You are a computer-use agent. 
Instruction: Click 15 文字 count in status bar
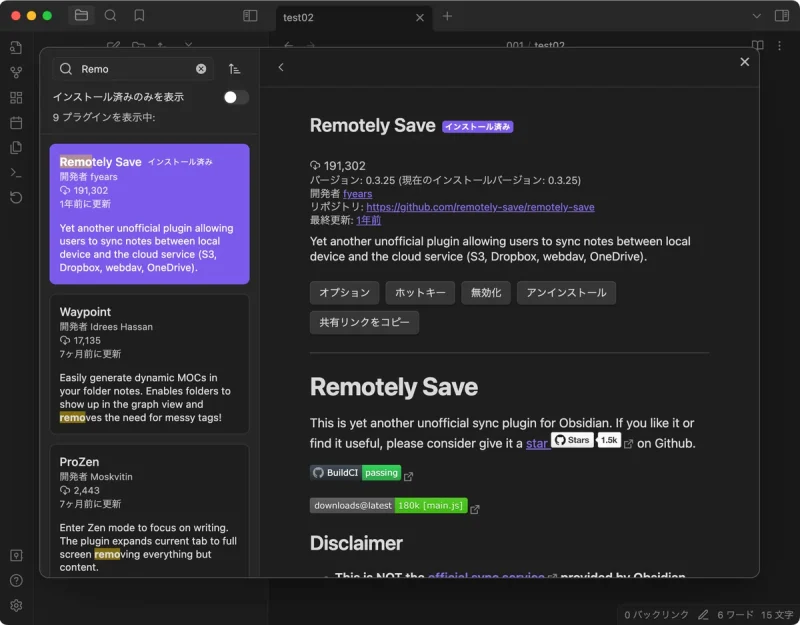pos(777,615)
